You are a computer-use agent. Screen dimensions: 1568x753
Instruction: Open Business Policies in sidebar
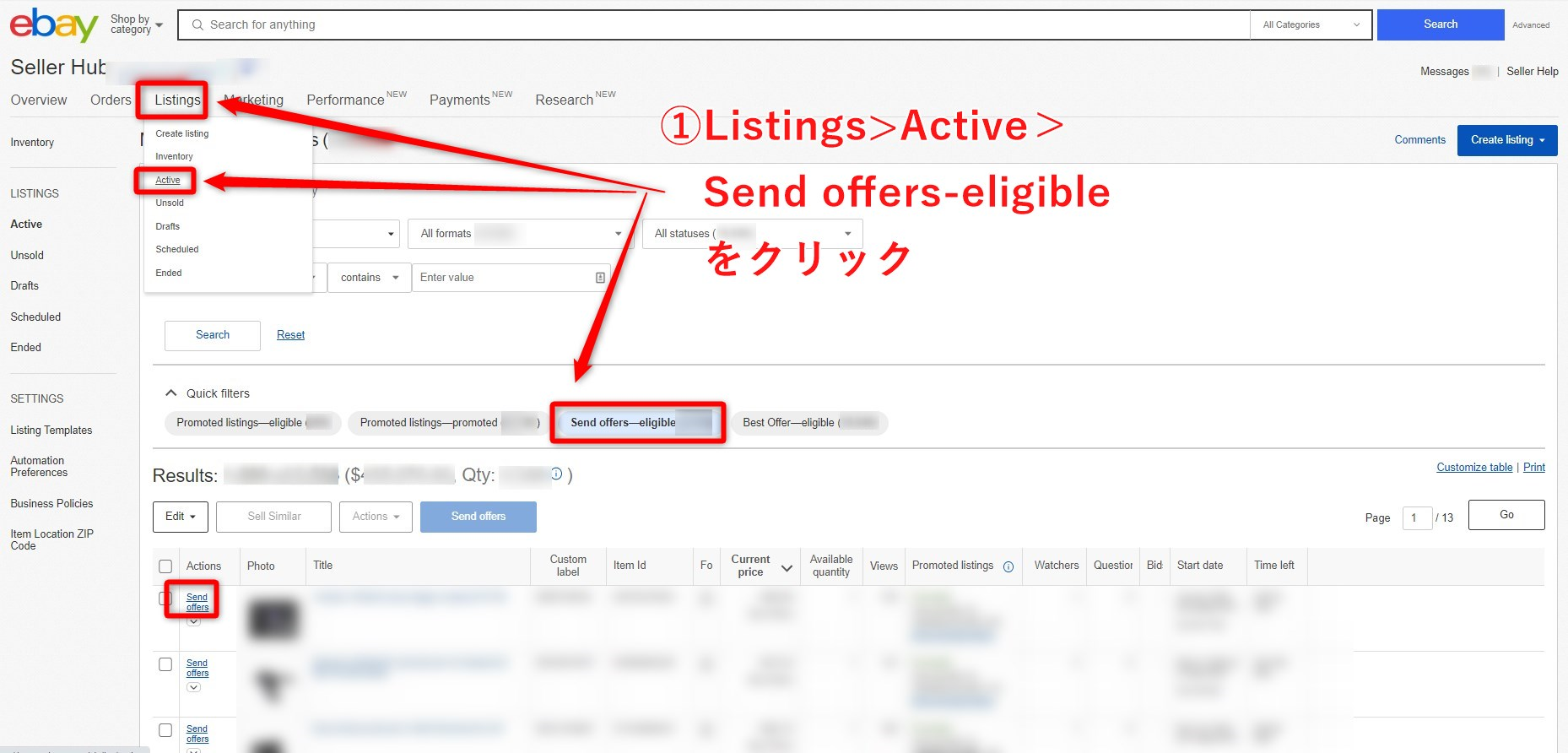51,503
